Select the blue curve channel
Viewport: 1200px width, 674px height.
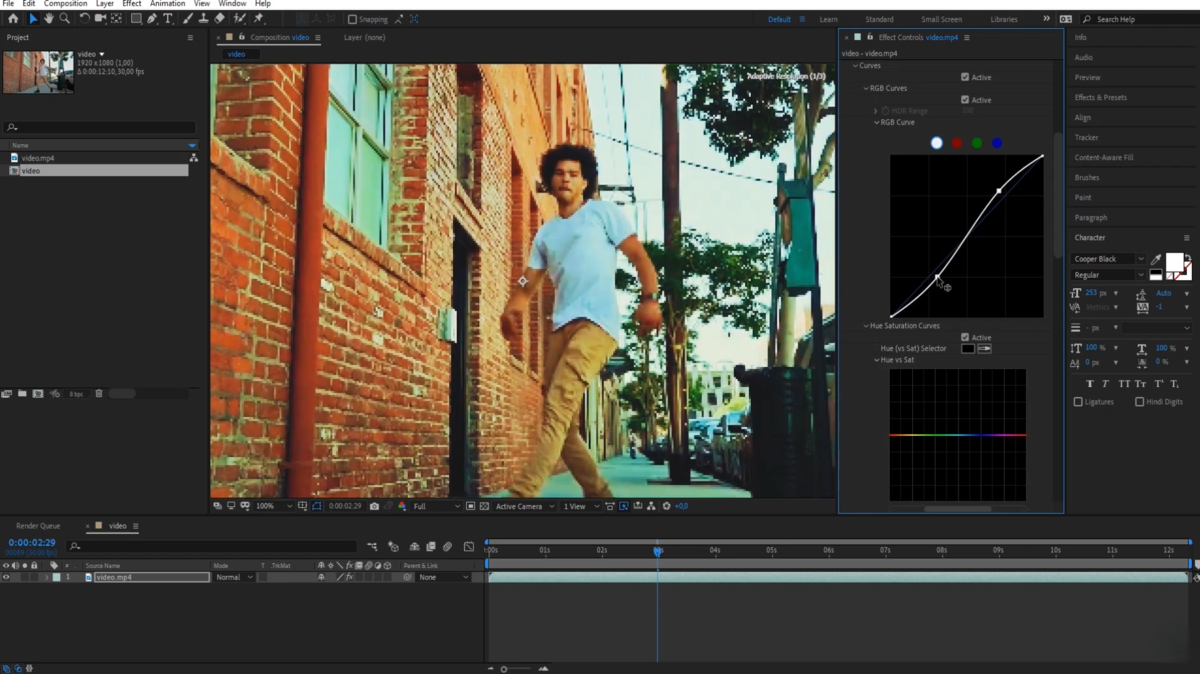[x=997, y=143]
